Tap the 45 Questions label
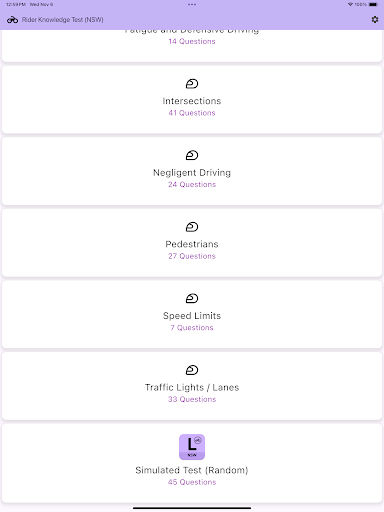Screen dimensions: 384x512 192,482
